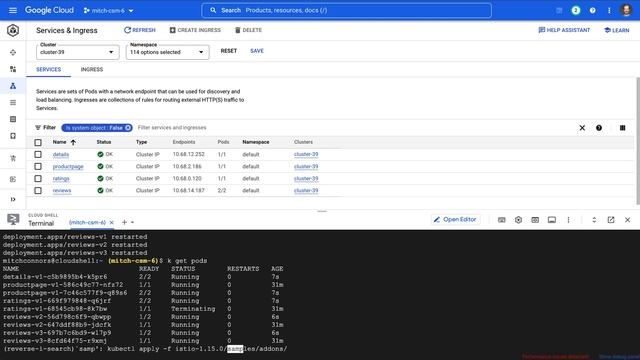Click the Reset filters button

pyautogui.click(x=229, y=51)
